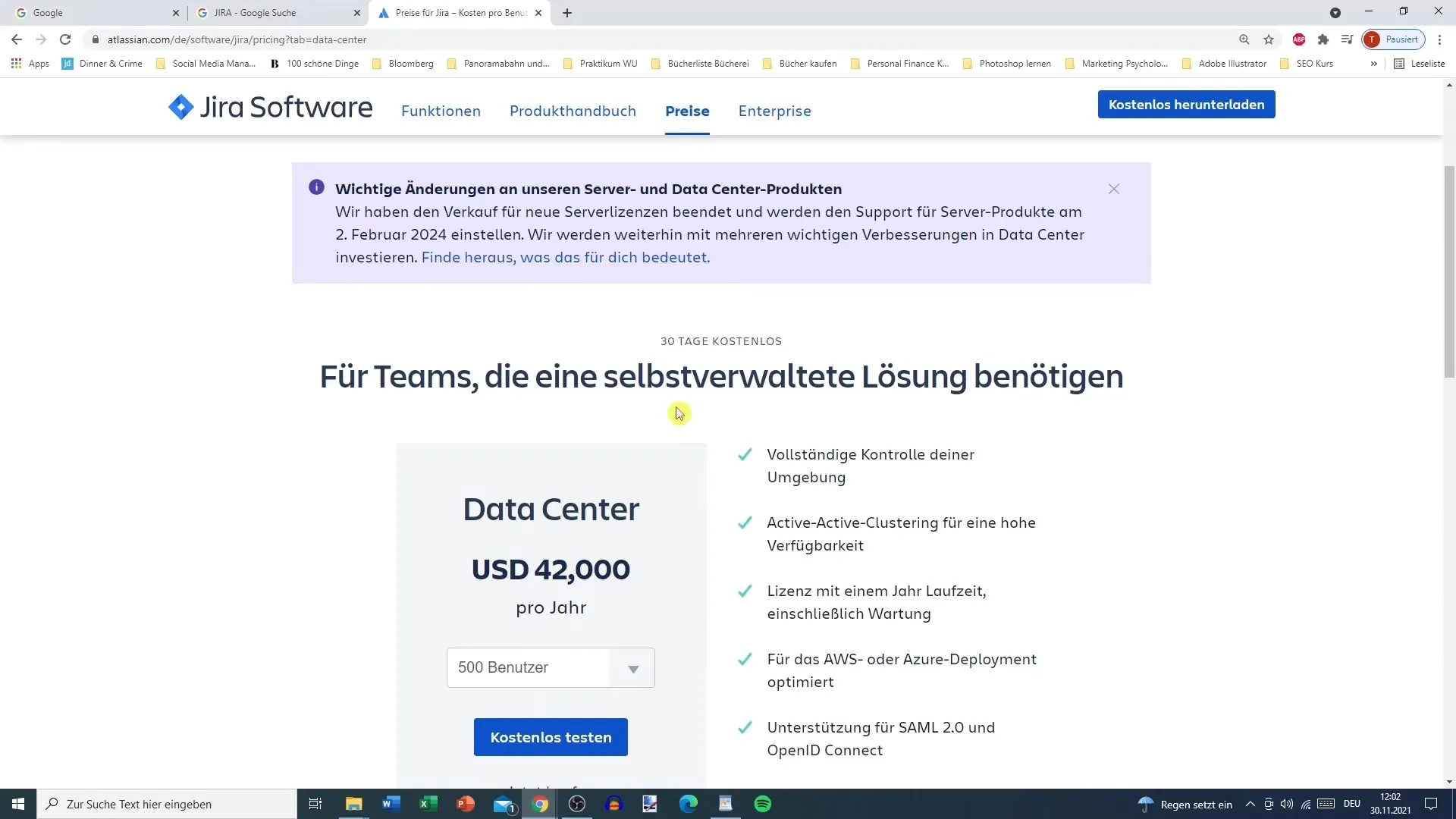
Task: Click the page vertical scrollbar thumb
Action: coord(1449,271)
